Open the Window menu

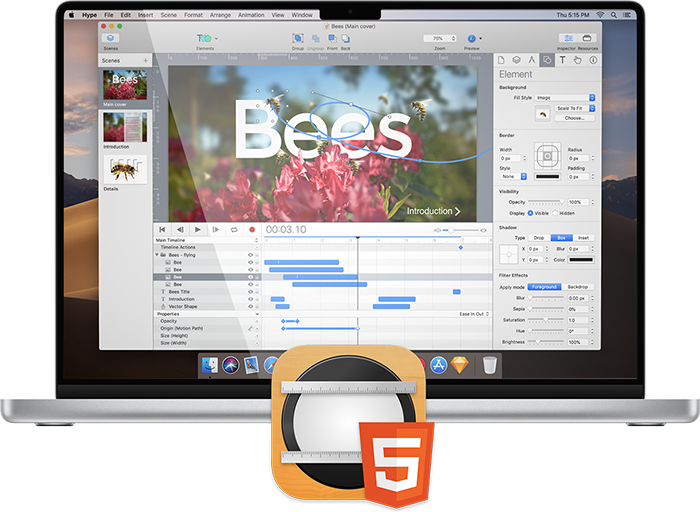(302, 15)
